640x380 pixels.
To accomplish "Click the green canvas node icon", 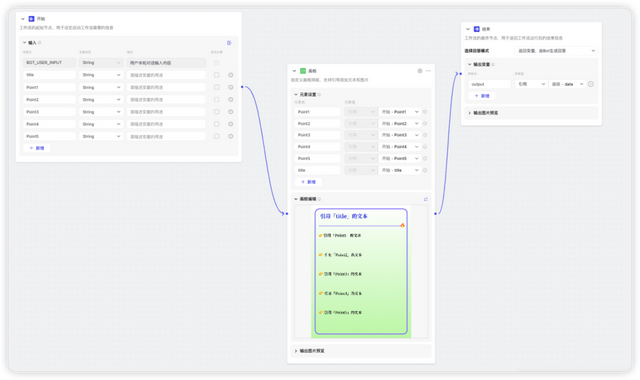I will pyautogui.click(x=303, y=71).
